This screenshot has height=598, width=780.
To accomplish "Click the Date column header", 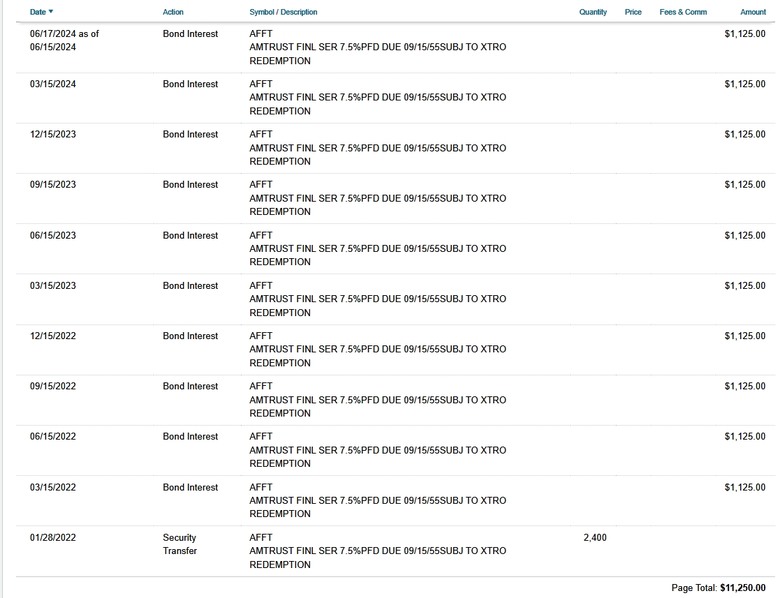I will pos(38,12).
